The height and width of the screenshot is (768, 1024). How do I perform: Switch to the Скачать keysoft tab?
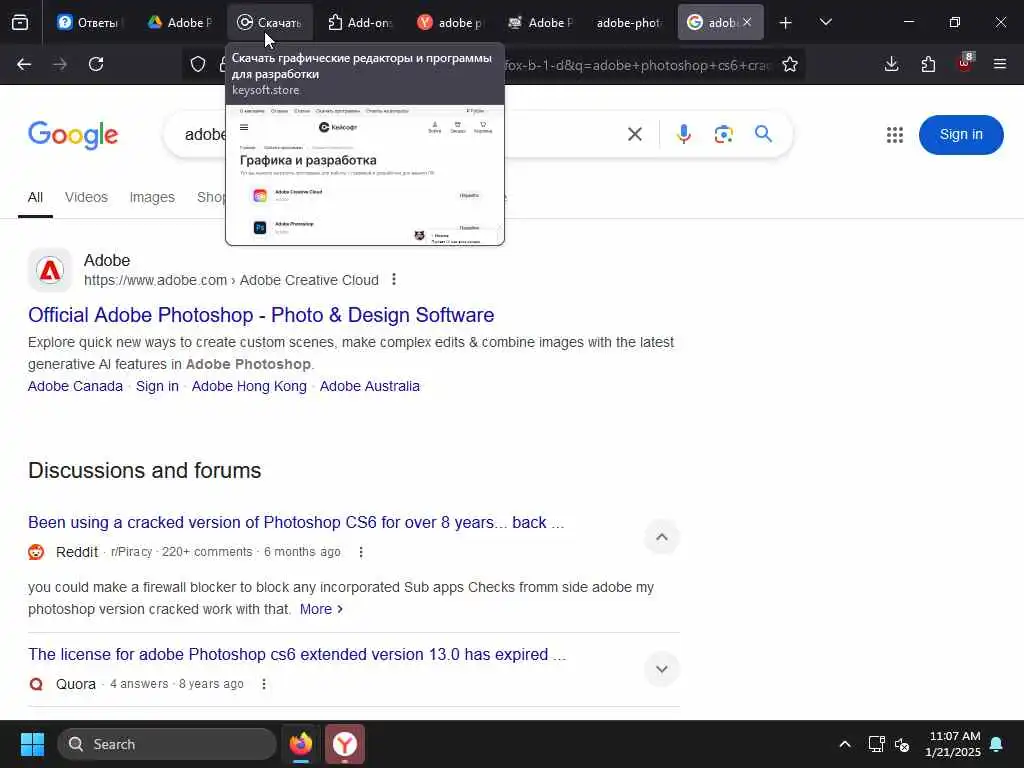coord(270,23)
